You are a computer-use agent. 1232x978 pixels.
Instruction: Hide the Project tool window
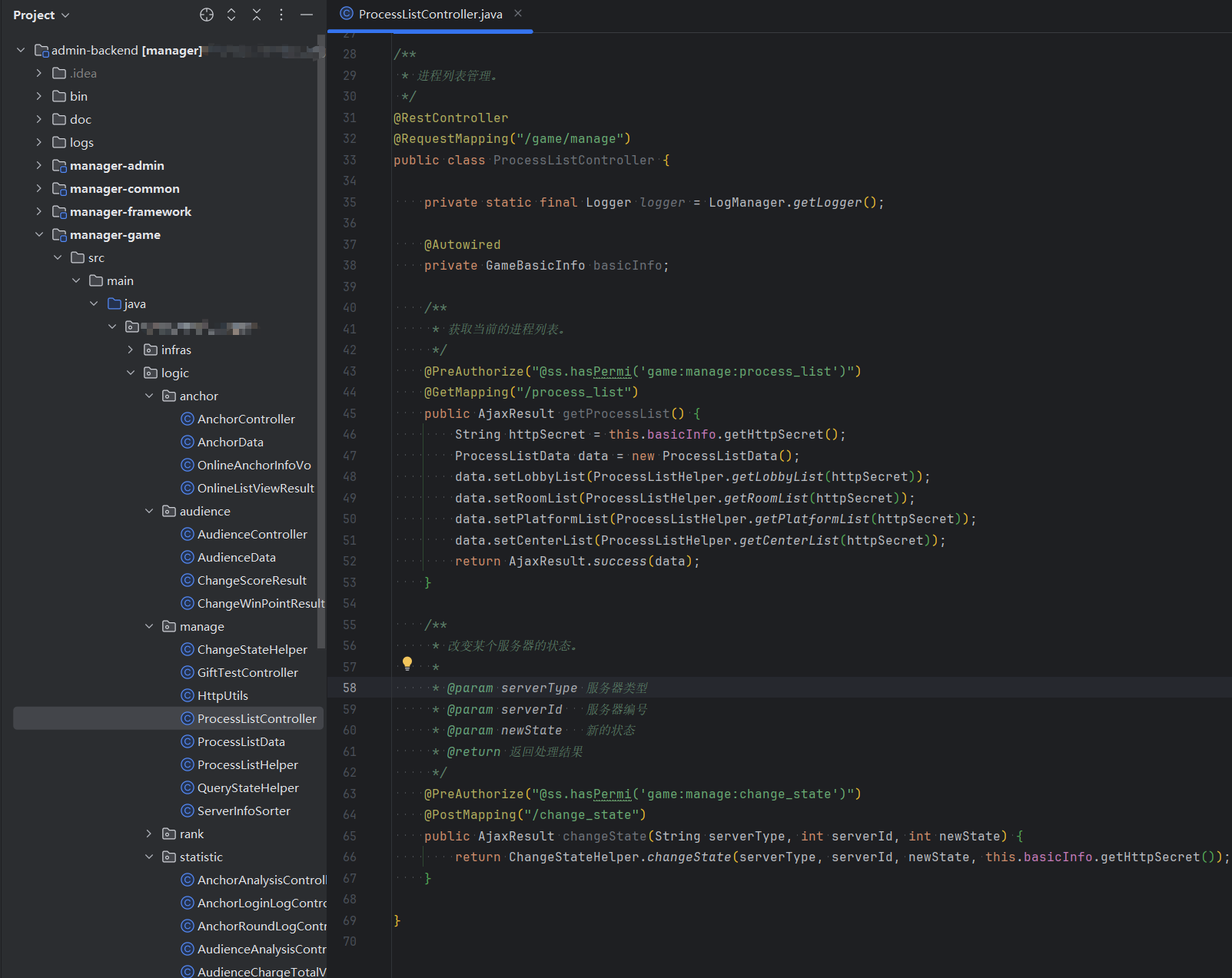307,15
